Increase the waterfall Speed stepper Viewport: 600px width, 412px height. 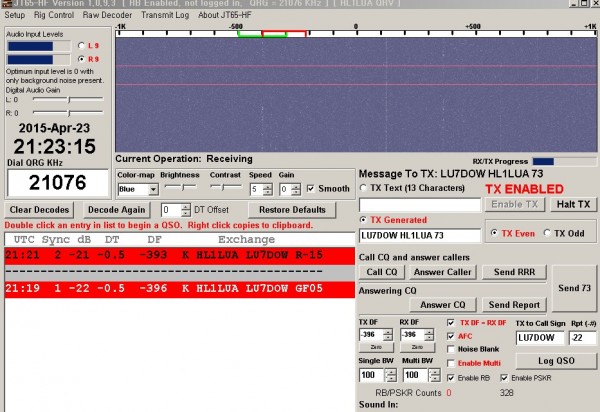pos(268,187)
